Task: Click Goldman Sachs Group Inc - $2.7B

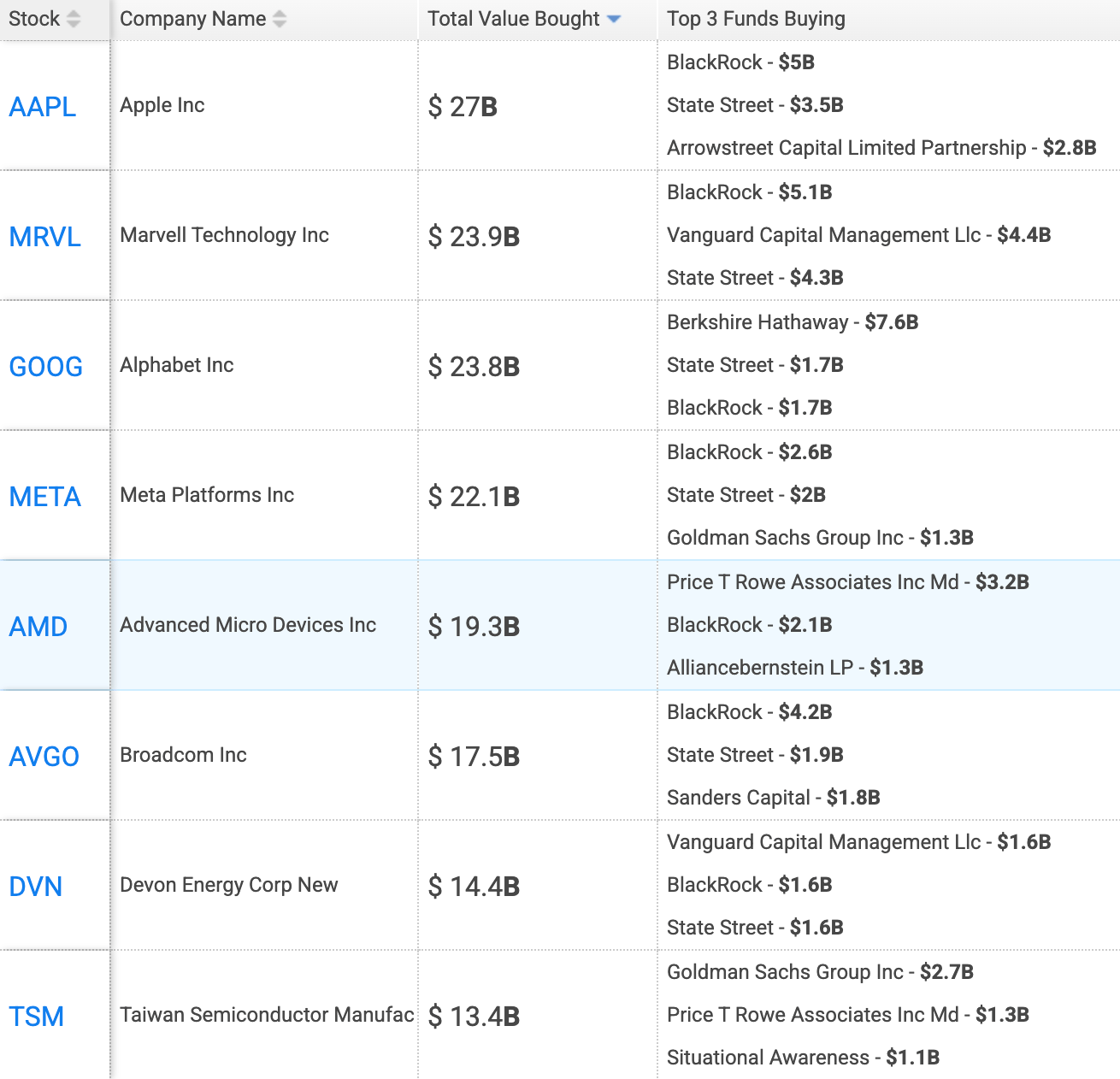Action: tap(820, 972)
